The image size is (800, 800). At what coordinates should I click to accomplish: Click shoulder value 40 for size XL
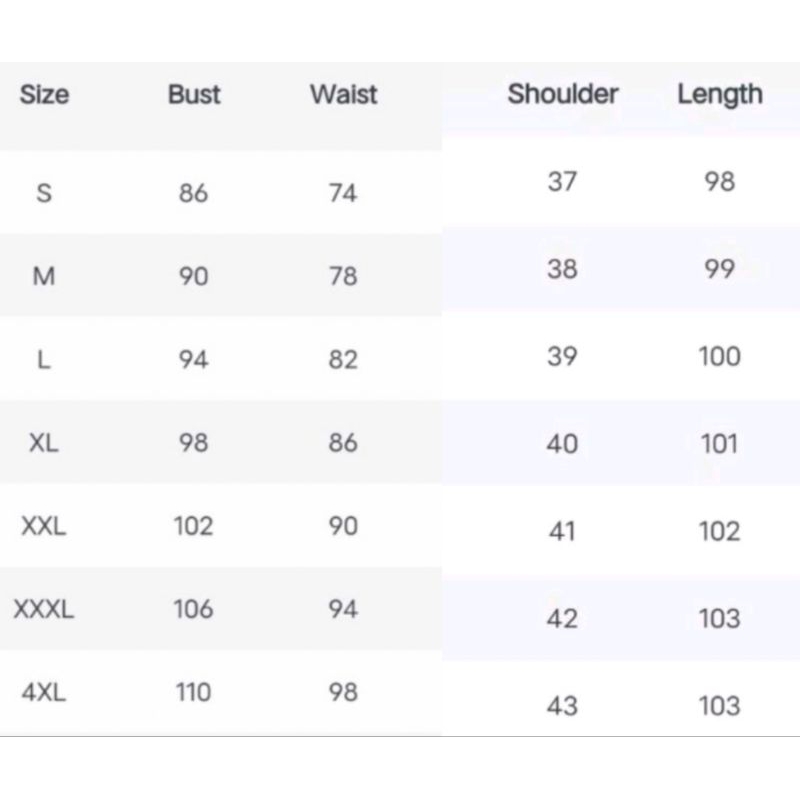point(562,444)
